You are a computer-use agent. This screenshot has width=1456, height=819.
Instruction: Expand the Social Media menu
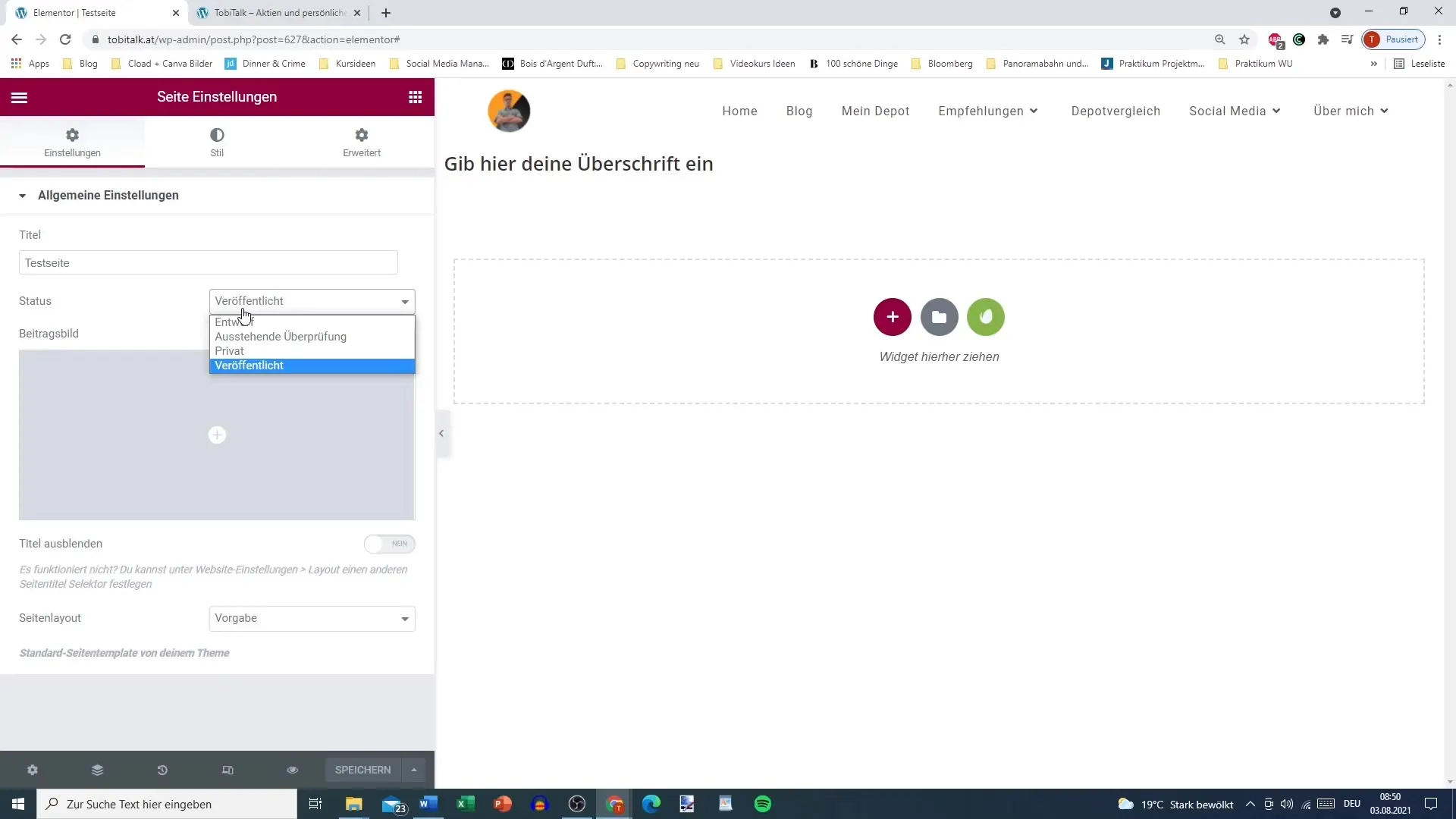[1235, 111]
